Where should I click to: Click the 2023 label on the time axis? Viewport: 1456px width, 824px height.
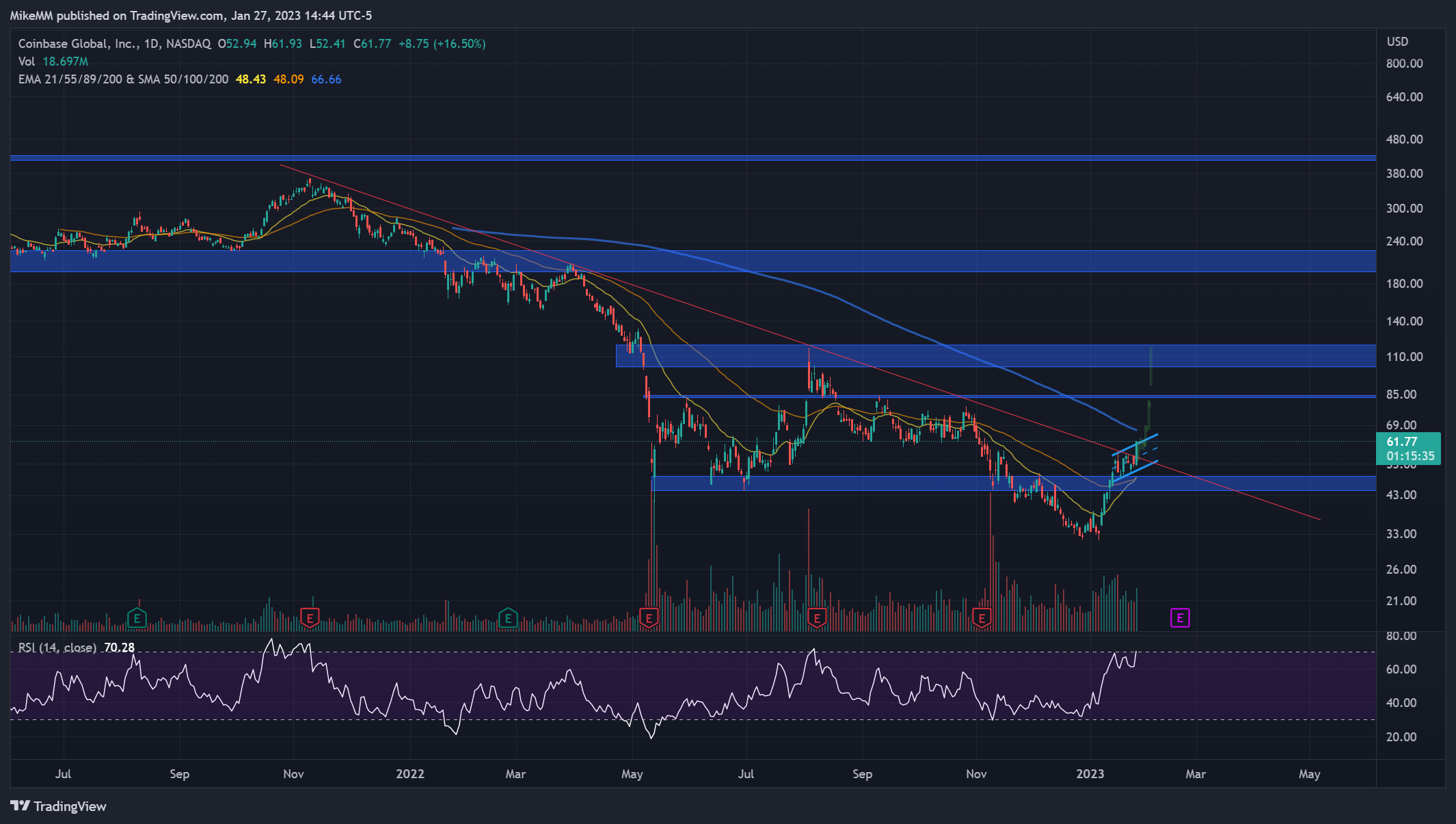click(x=1090, y=774)
